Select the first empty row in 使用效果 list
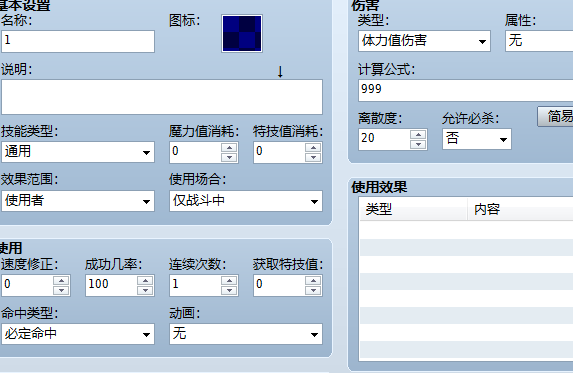 click(466, 230)
